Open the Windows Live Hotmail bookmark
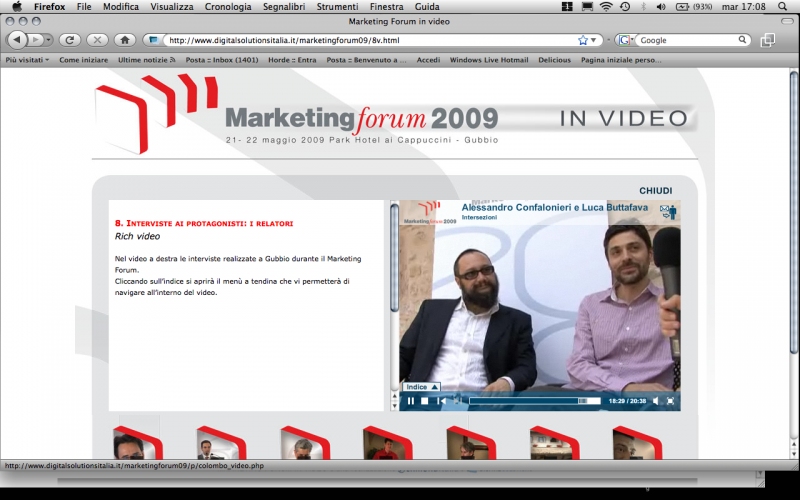 coord(489,60)
